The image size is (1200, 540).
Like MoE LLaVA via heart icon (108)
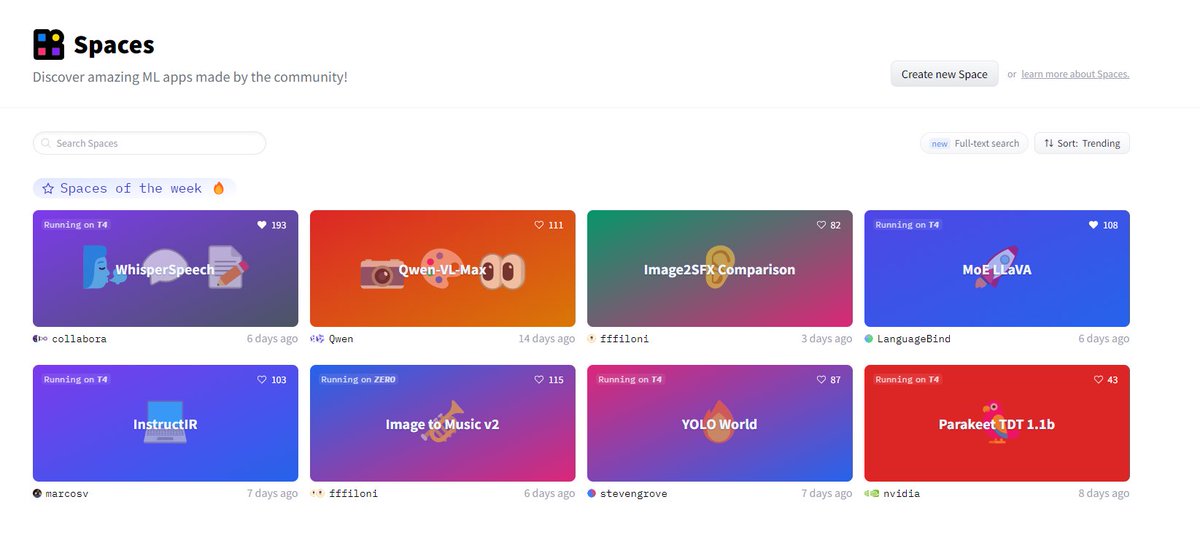tap(1094, 225)
